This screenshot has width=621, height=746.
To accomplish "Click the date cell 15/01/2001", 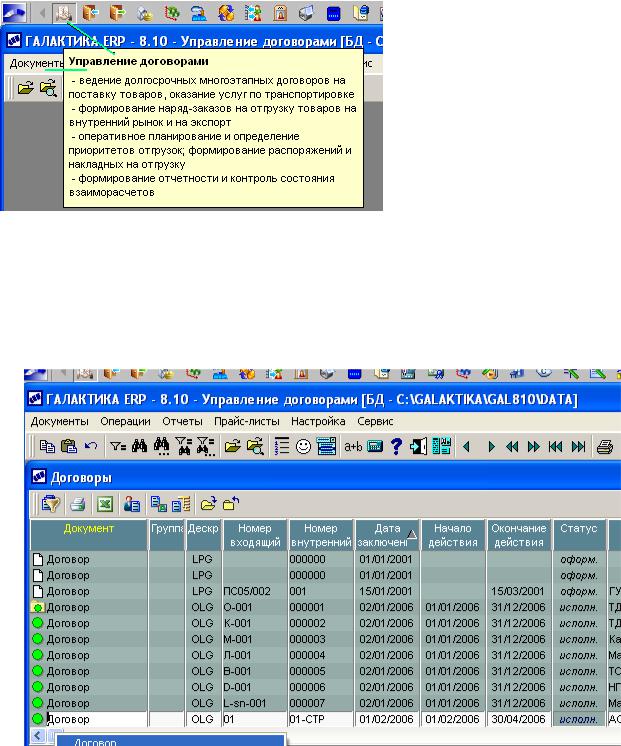I will click(x=386, y=591).
